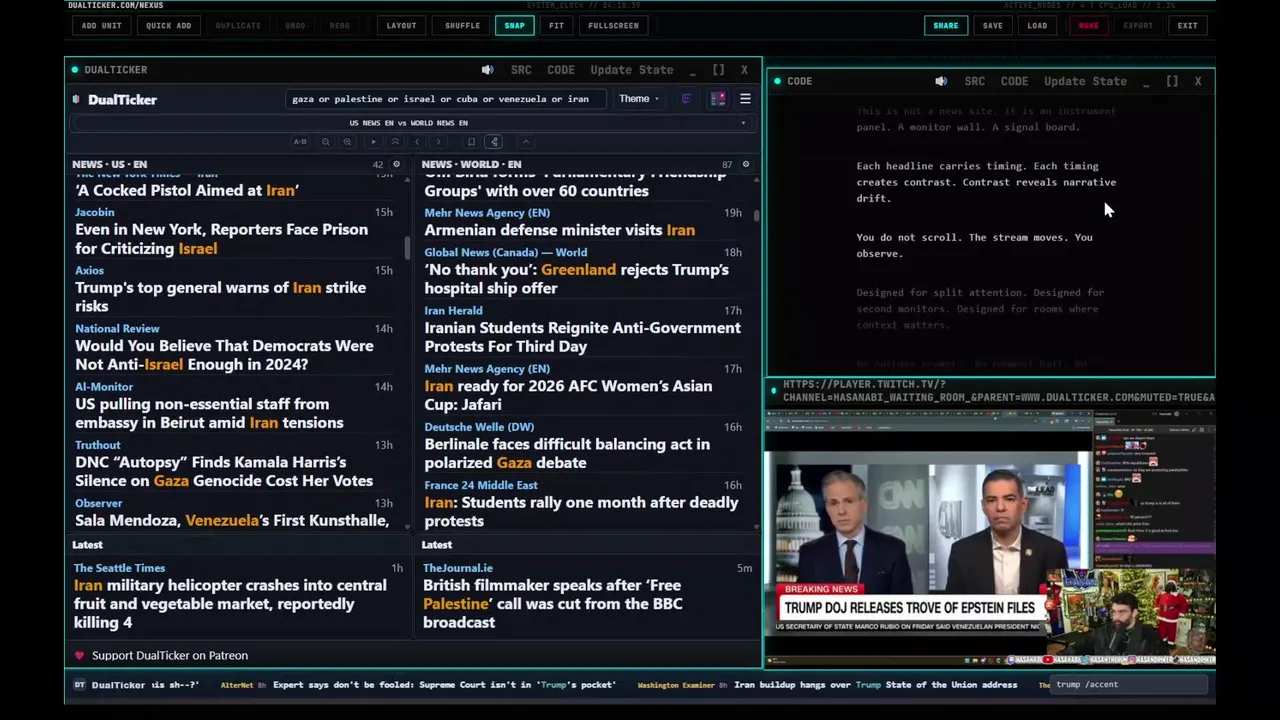The height and width of the screenshot is (720, 1280).
Task: Click the share nodes icon in ticker toolbar
Action: 494,142
